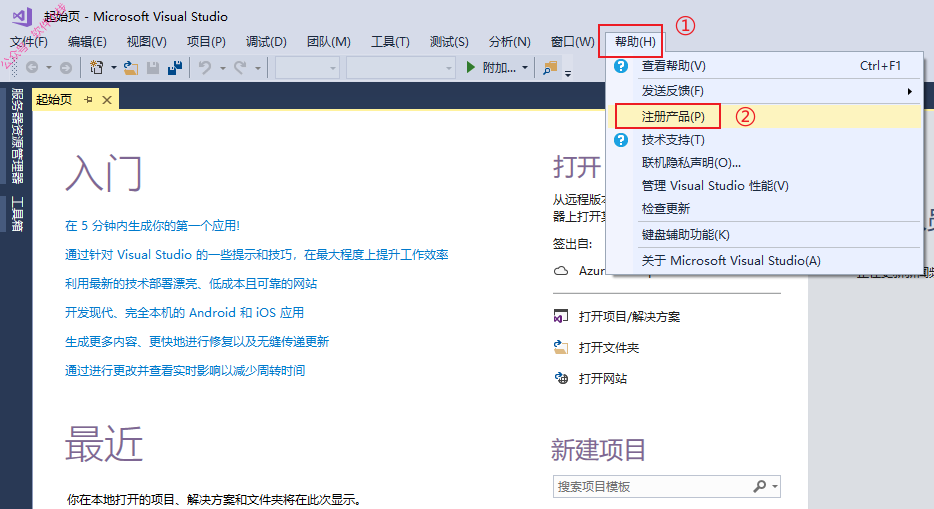Open link about Android 和 iOS 应用
Viewport: 934px width, 509px height.
tap(185, 313)
